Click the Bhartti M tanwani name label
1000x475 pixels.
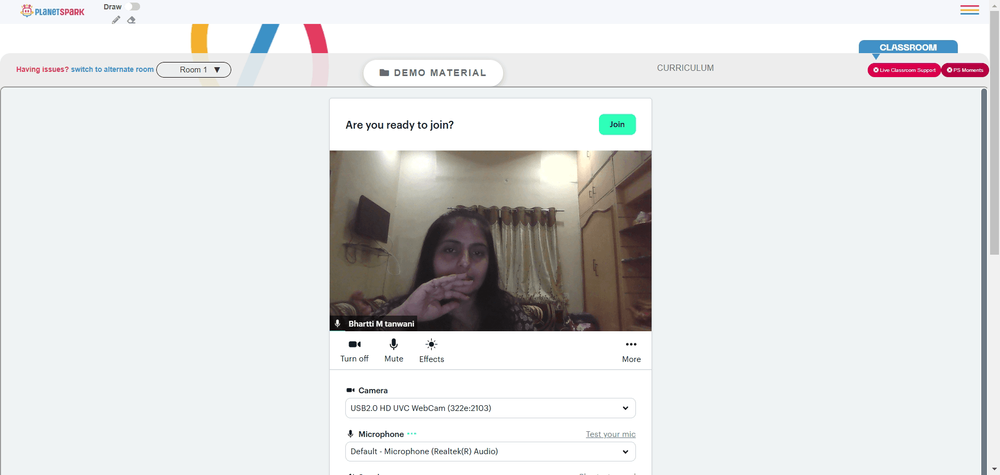(x=381, y=324)
